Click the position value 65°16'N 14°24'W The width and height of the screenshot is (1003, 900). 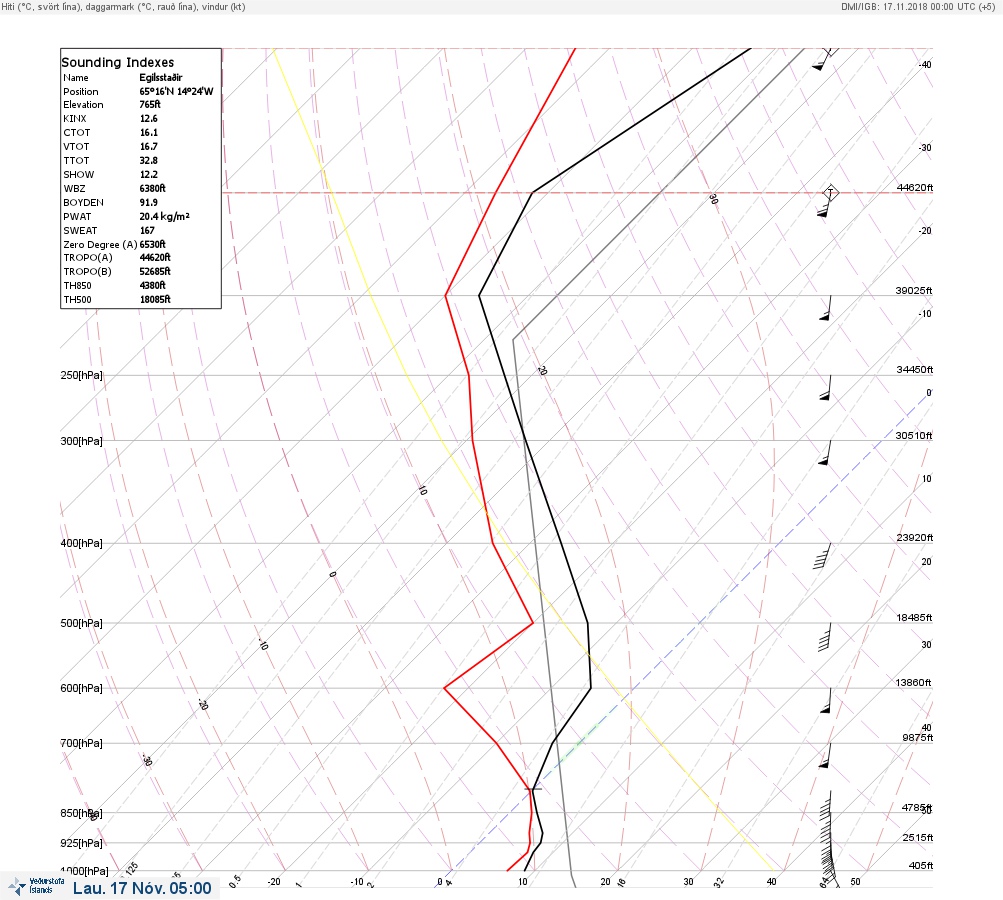pos(177,91)
